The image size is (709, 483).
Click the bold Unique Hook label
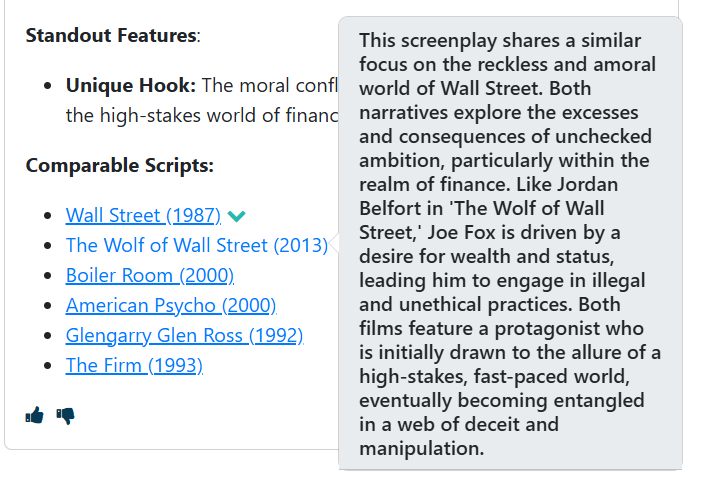[x=131, y=85]
